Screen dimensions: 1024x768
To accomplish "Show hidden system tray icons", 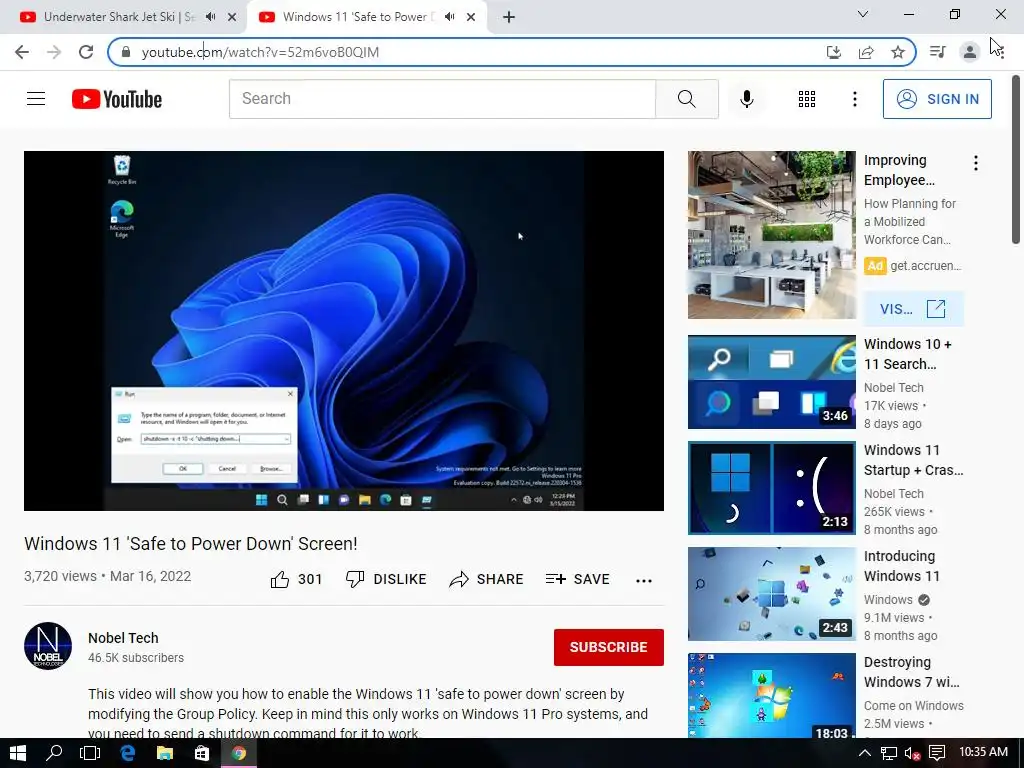I will 864,753.
